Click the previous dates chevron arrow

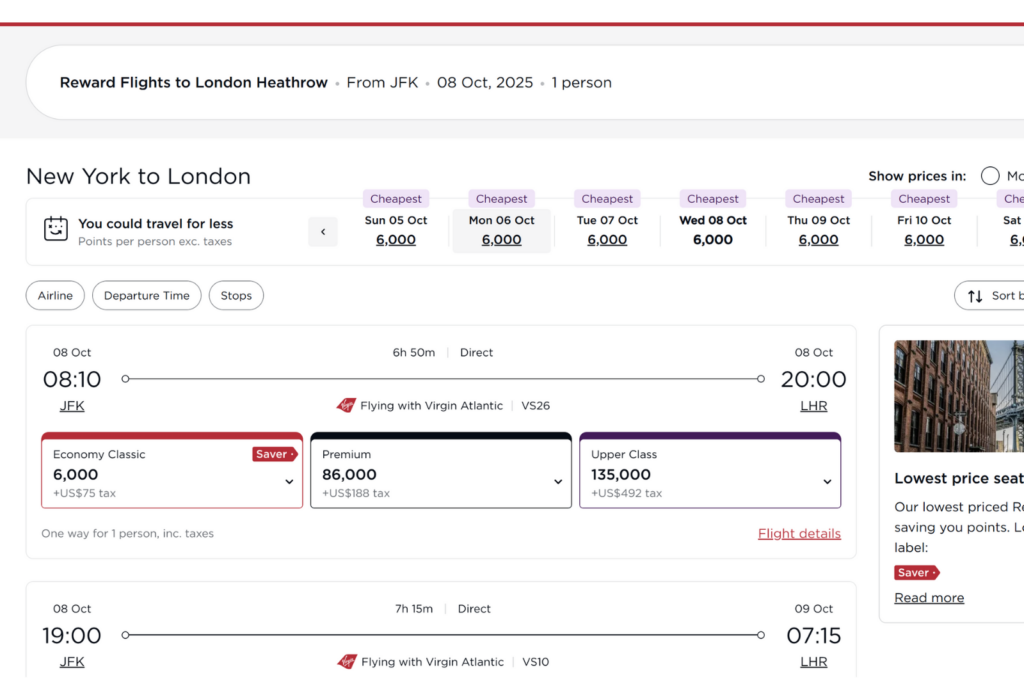323,232
